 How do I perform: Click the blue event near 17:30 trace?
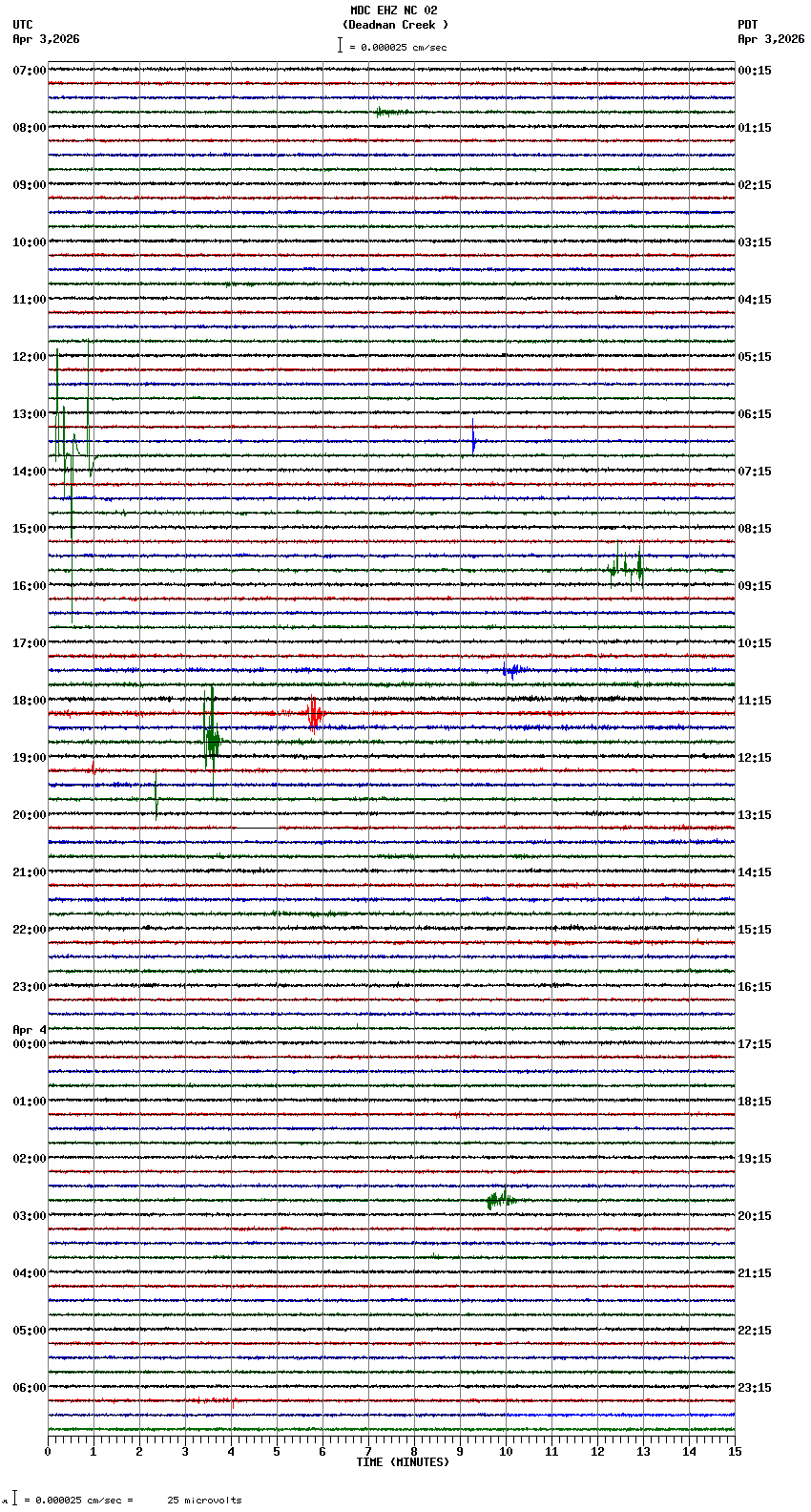click(512, 670)
